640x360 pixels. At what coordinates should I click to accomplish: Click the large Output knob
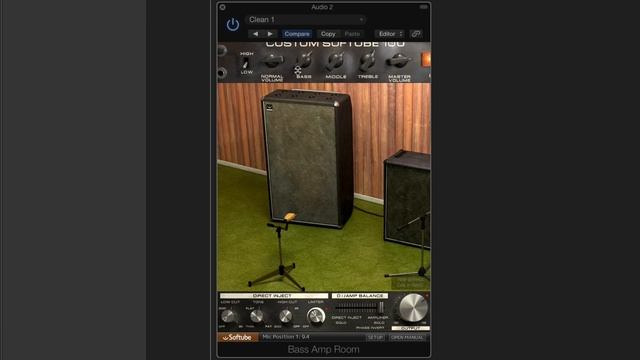coord(413,308)
